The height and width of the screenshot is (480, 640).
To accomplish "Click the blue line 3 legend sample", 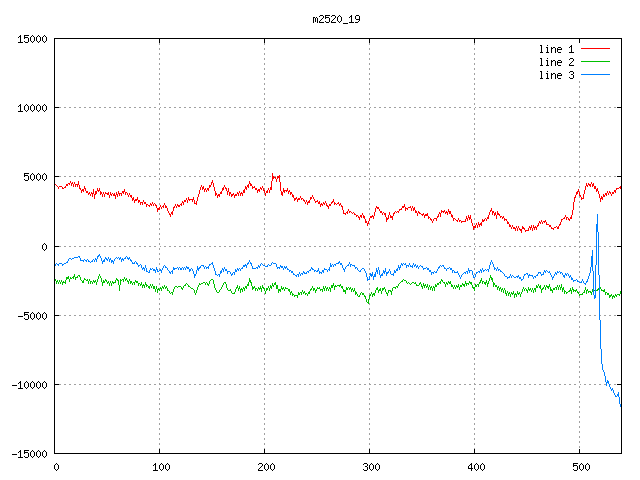I will (x=596, y=75).
